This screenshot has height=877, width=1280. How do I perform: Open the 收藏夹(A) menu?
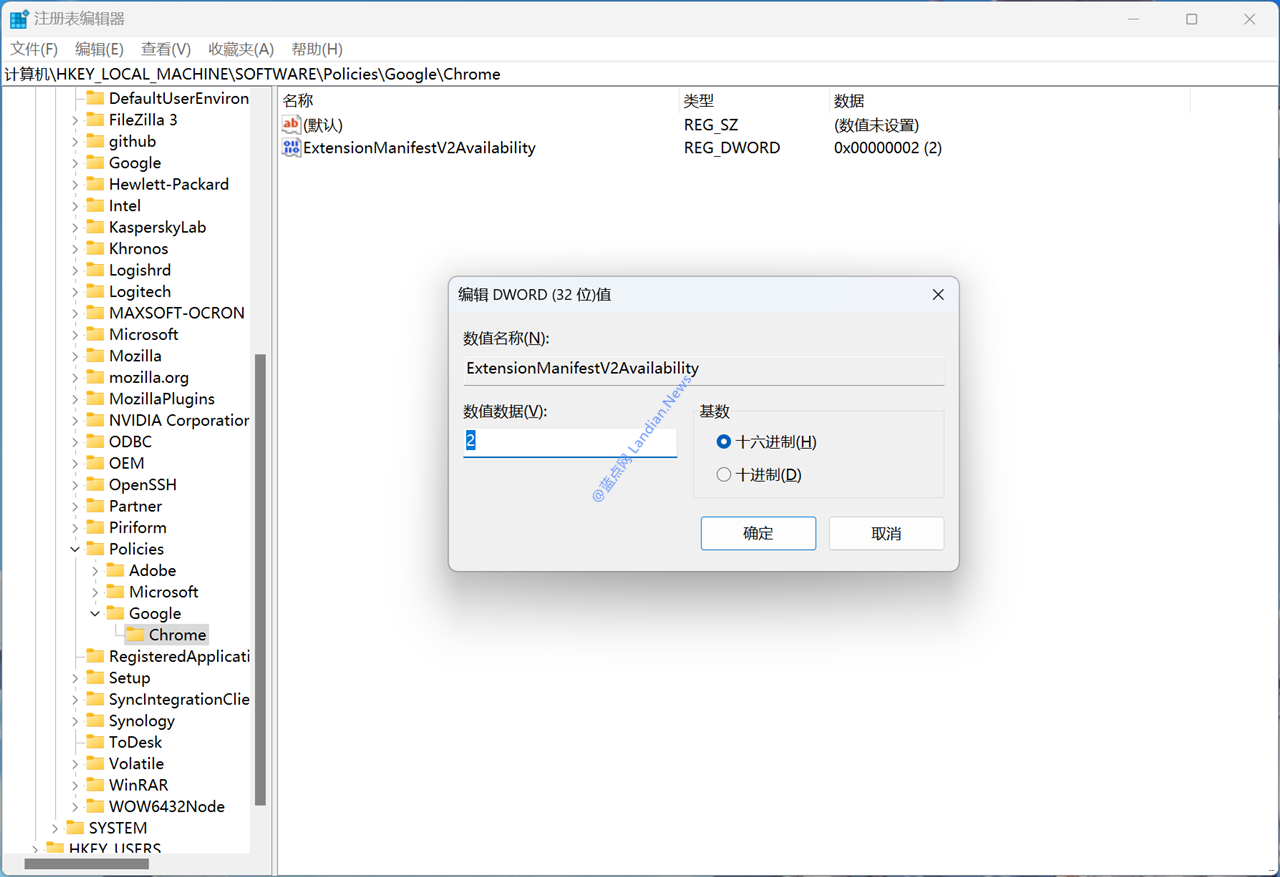pyautogui.click(x=240, y=49)
